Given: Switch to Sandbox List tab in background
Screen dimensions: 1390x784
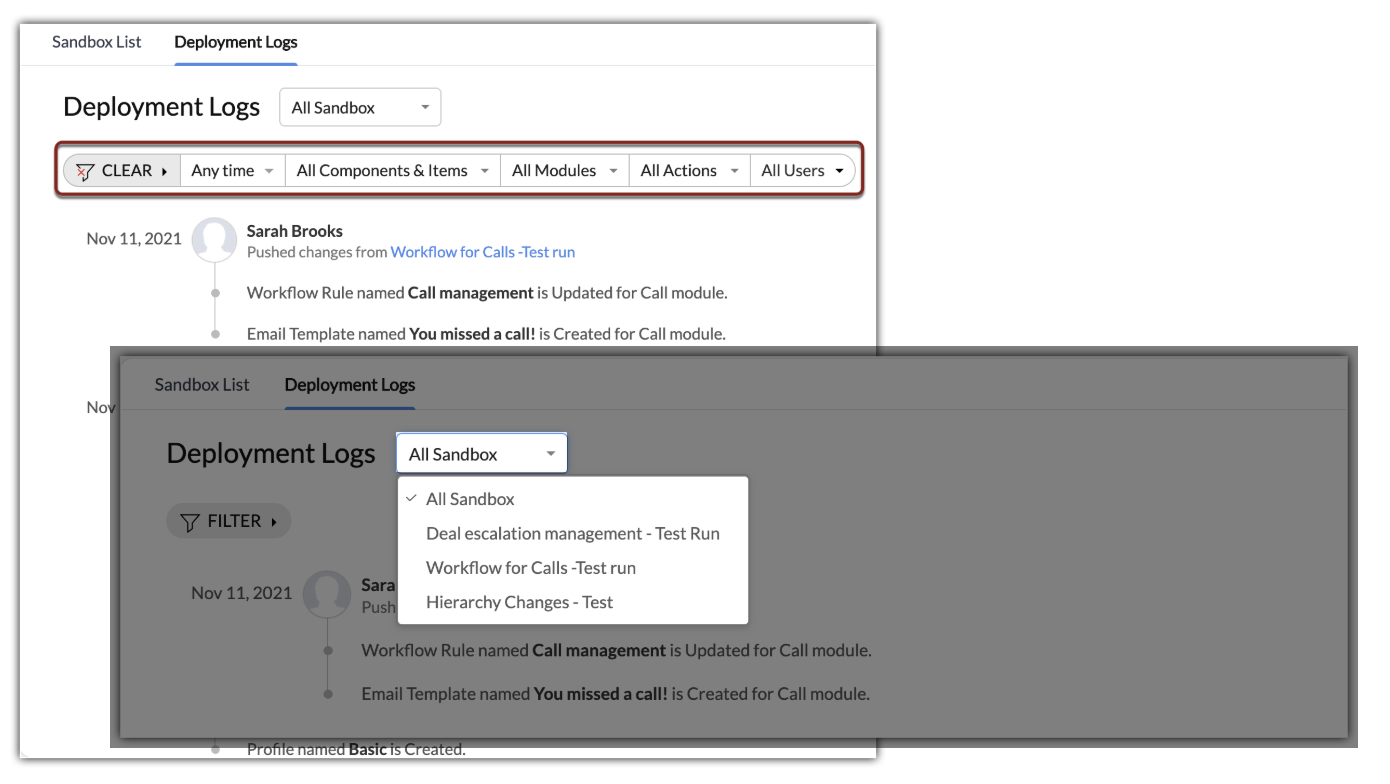Looking at the screenshot, I should (97, 42).
